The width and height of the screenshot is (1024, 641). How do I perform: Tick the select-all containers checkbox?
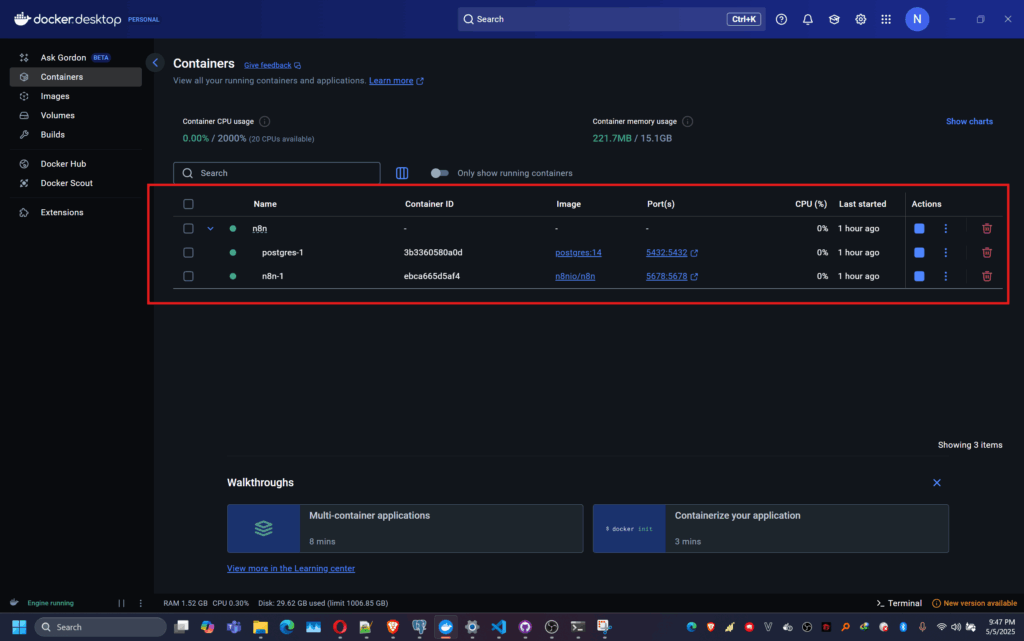188,204
